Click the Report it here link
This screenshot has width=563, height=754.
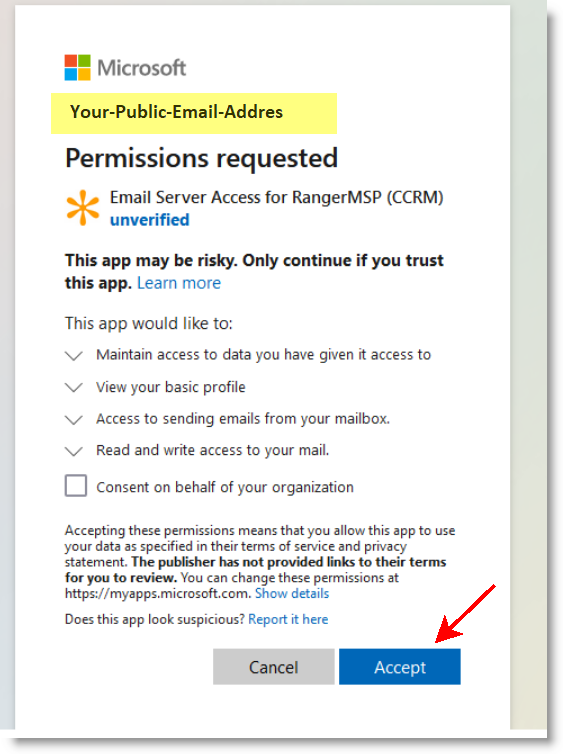[288, 619]
